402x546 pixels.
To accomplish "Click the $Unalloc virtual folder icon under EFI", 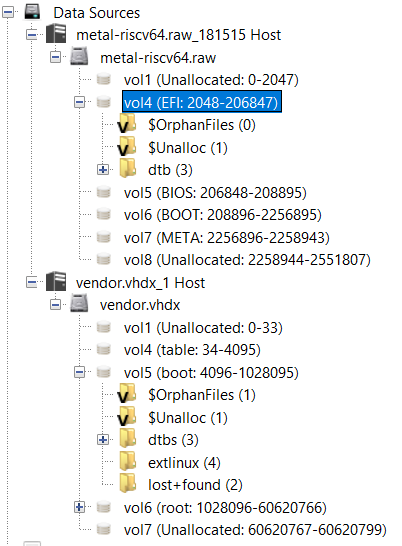I will (127, 147).
